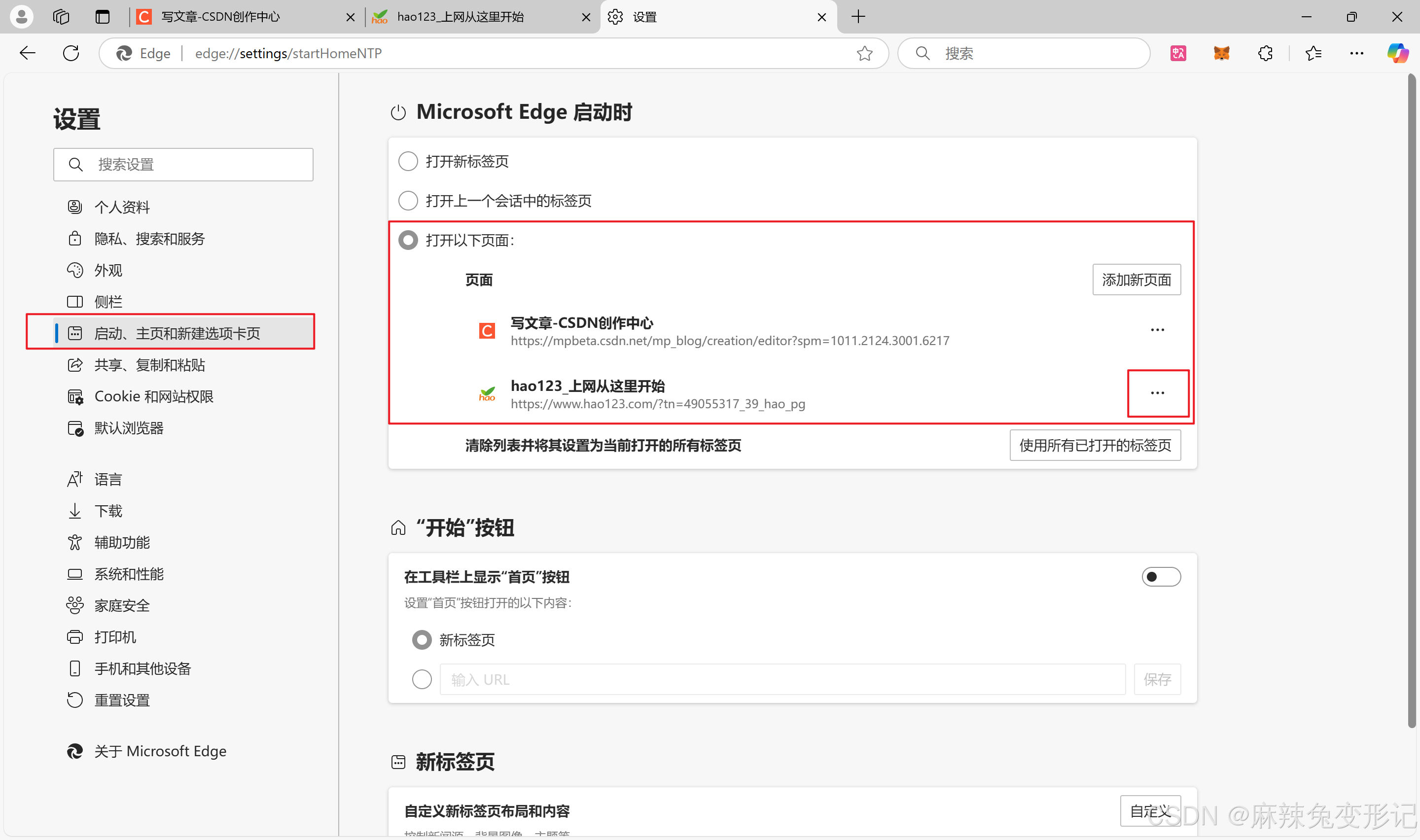
Task: Open the MetaMask fox extension
Action: [1221, 53]
